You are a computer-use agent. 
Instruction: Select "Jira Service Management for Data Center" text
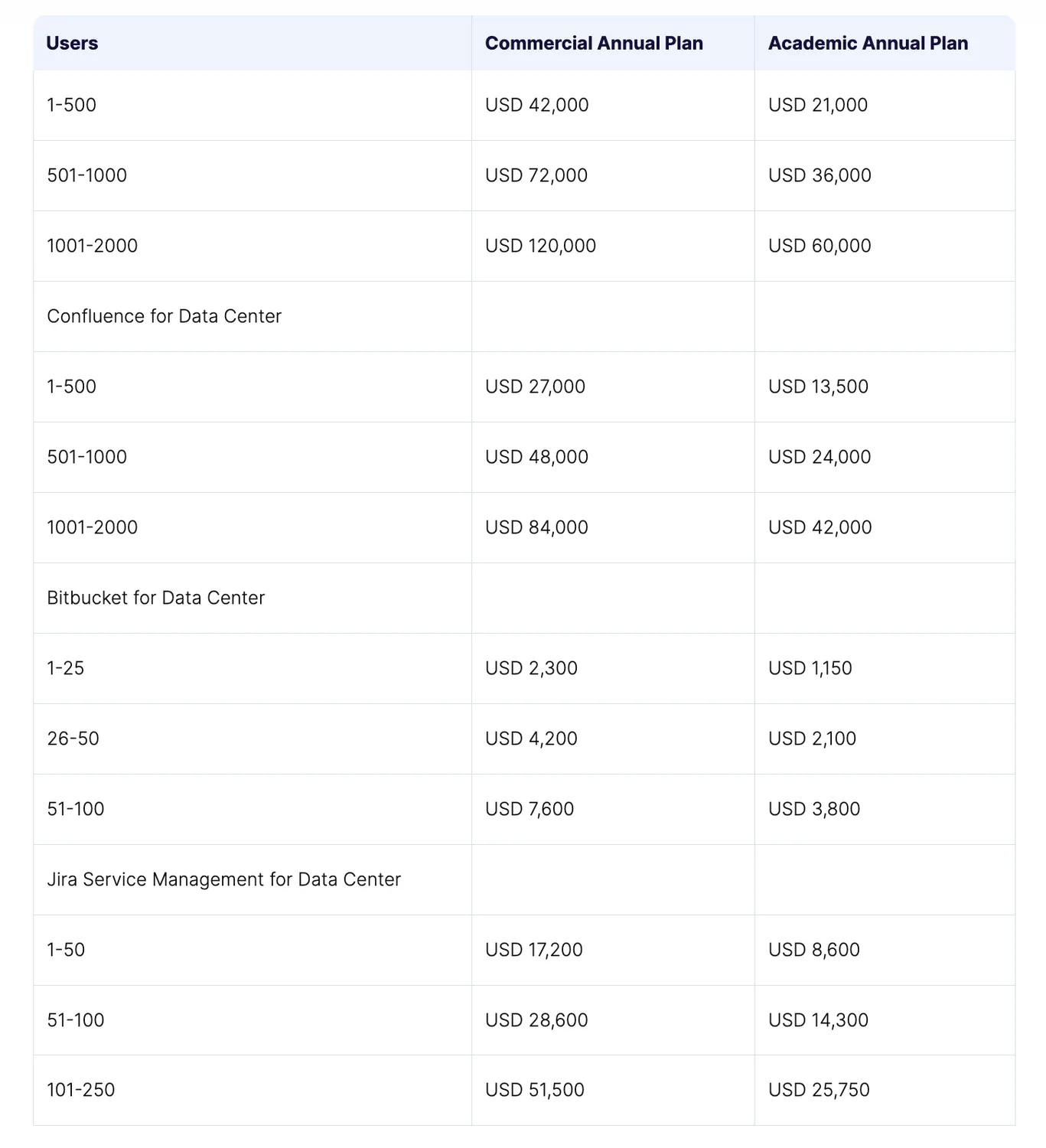pos(223,879)
